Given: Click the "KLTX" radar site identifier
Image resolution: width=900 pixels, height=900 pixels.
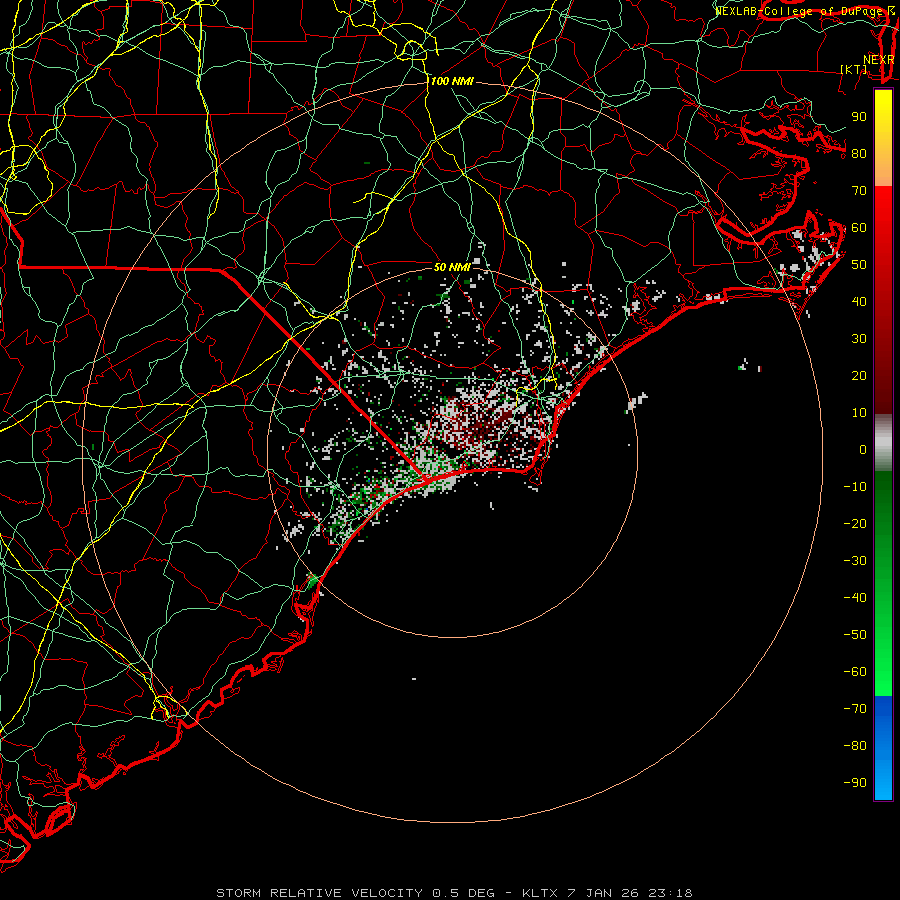Looking at the screenshot, I should point(540,893).
